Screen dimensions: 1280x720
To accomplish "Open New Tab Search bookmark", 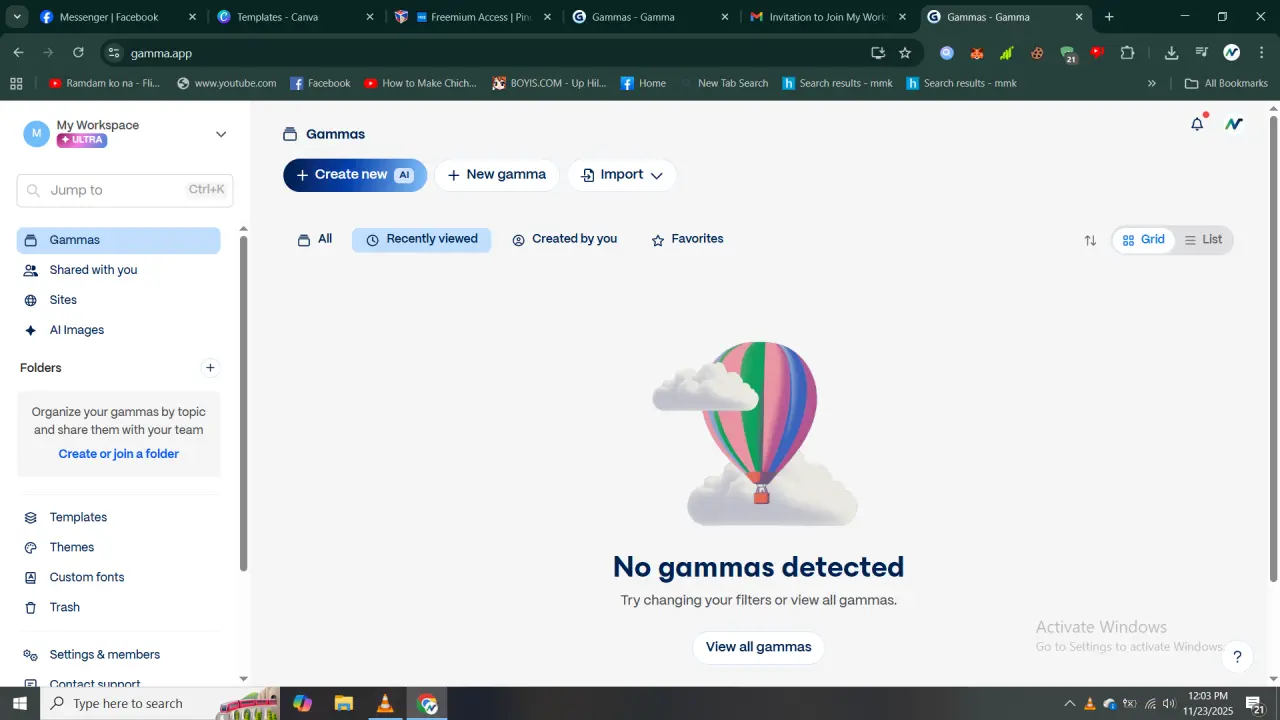I will 726,83.
